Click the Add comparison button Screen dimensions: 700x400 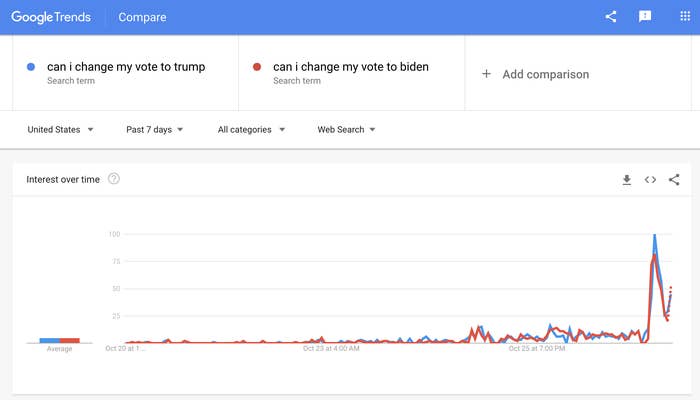click(x=535, y=74)
